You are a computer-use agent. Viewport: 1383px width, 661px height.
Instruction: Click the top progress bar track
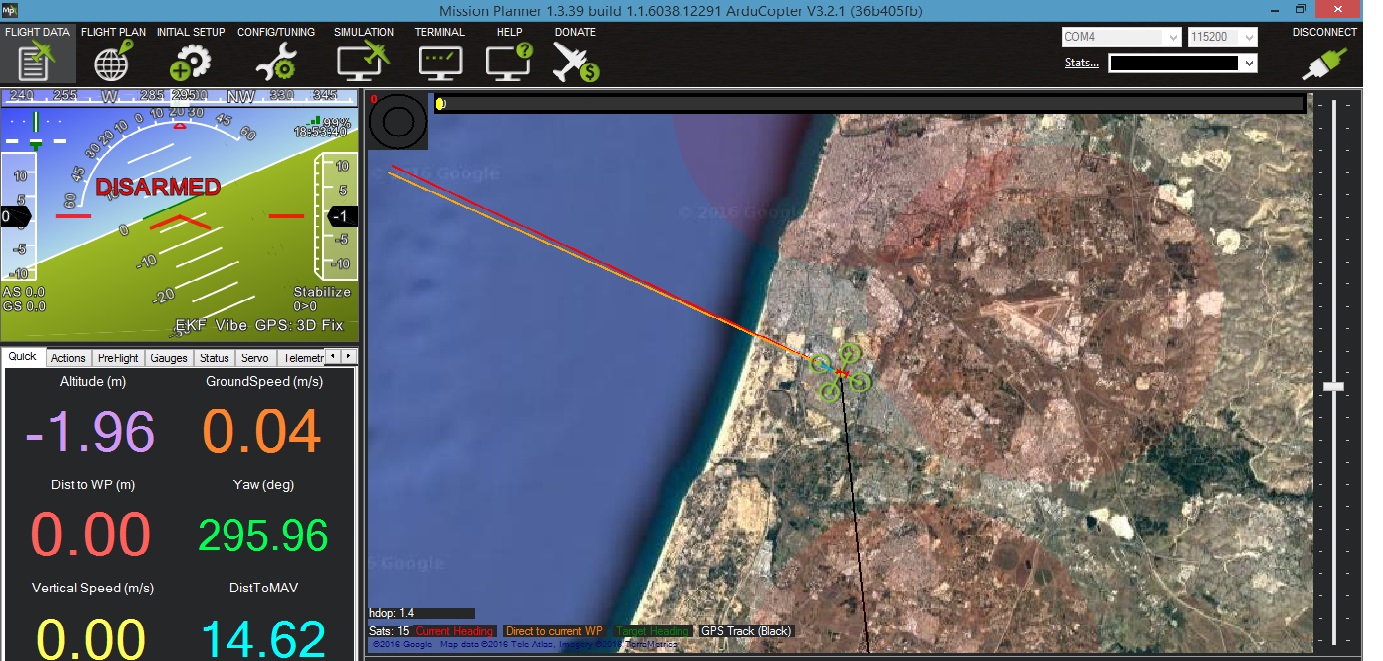(870, 103)
